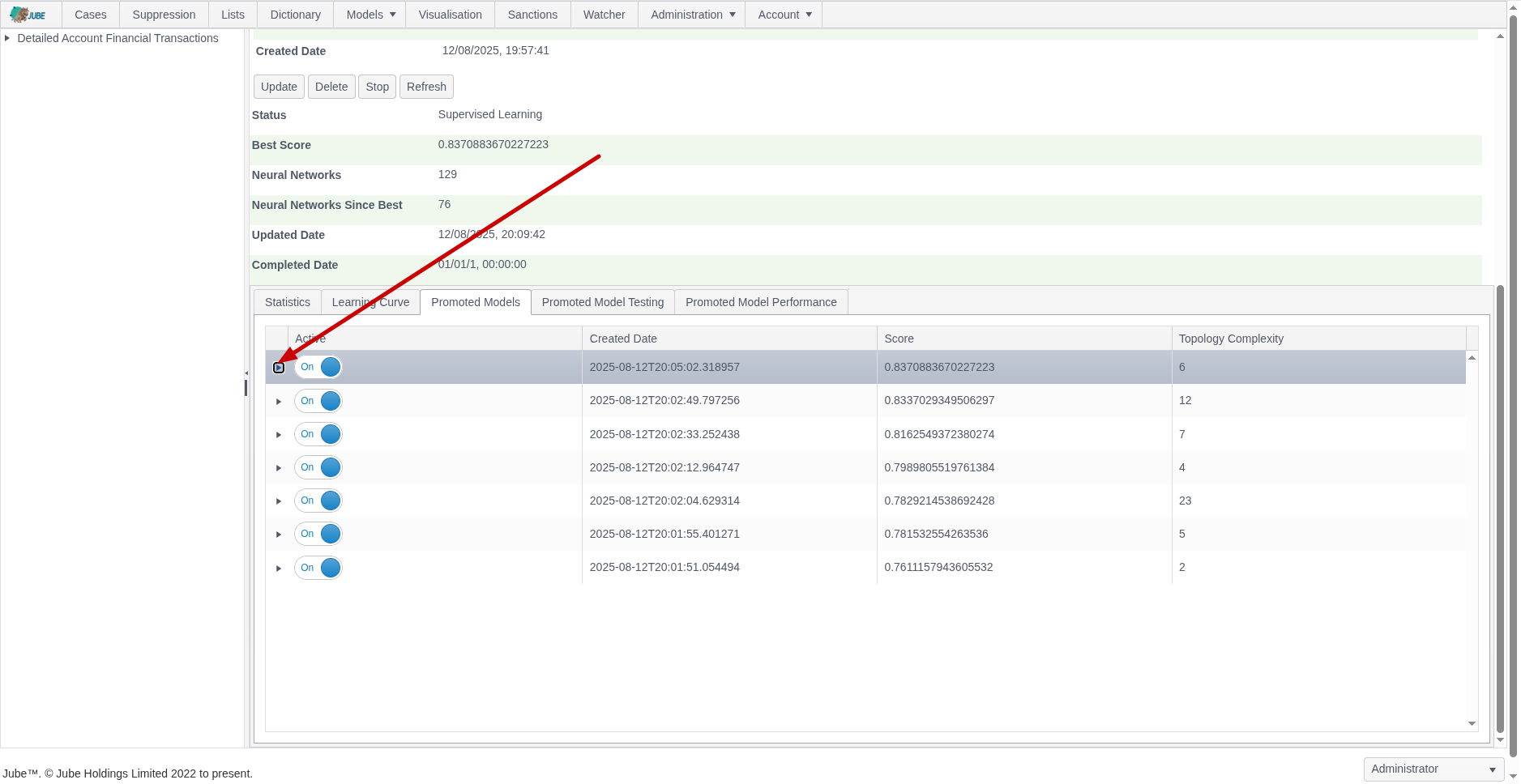Click the Jube logo icon

[28, 15]
